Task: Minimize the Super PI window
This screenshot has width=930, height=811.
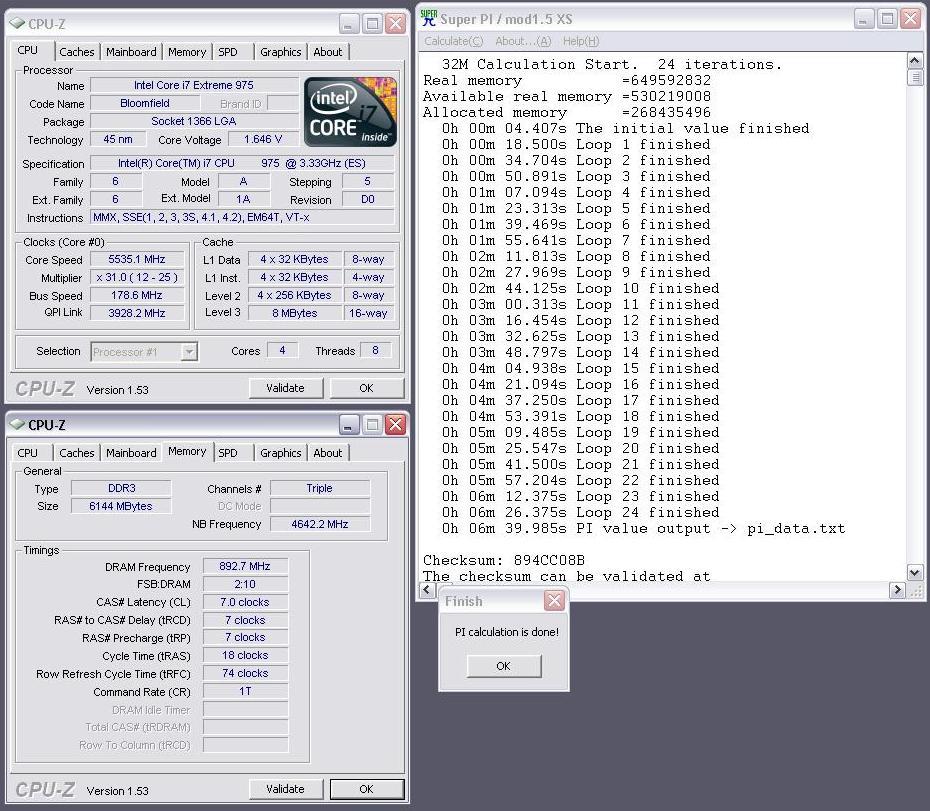Action: (864, 19)
